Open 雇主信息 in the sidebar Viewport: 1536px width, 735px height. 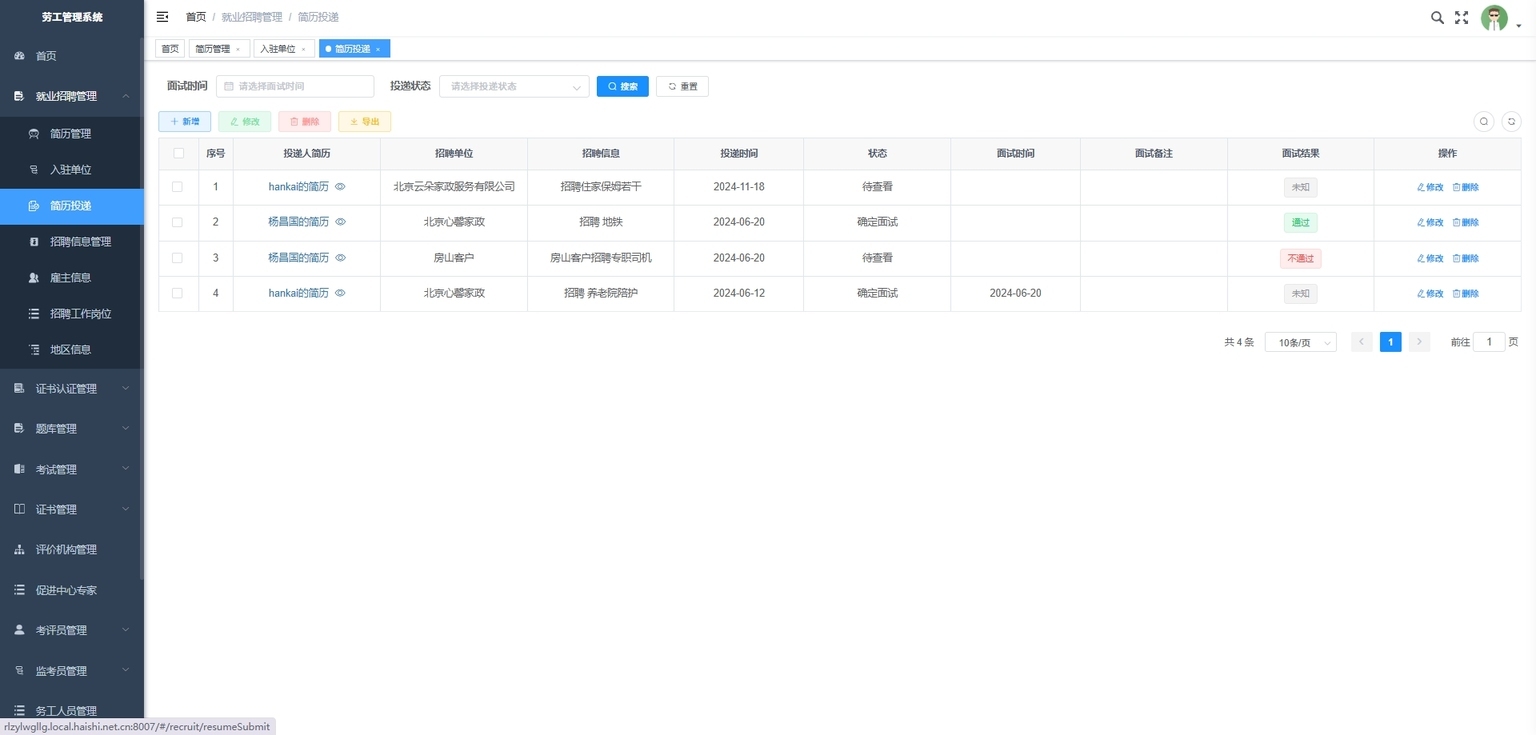72,277
